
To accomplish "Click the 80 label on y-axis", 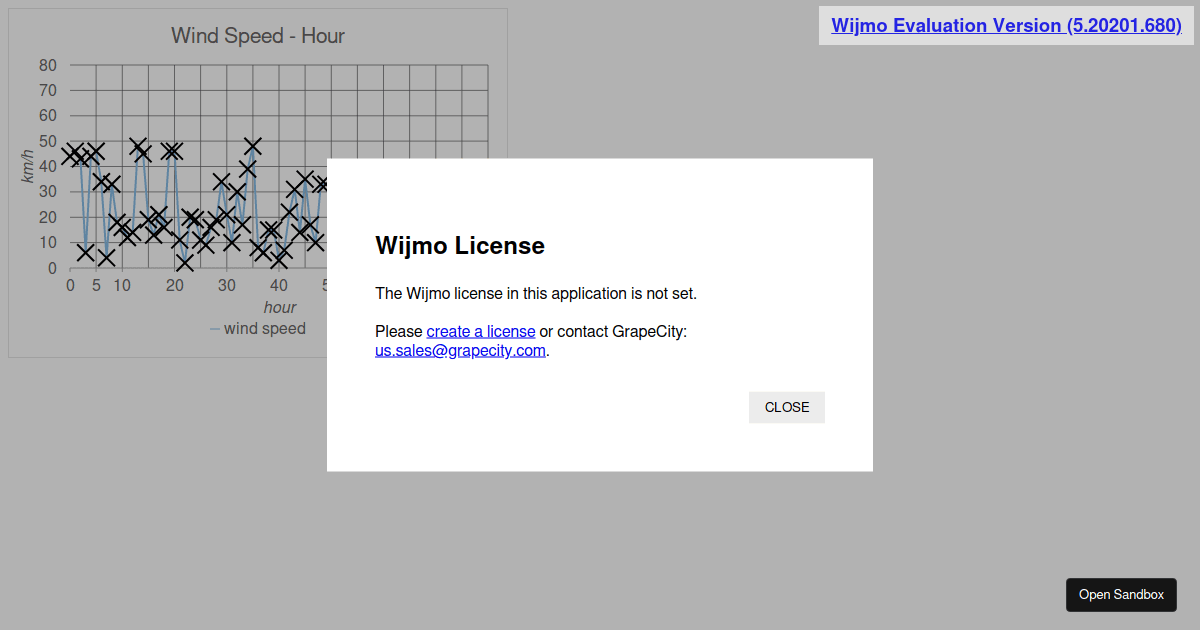I will tap(48, 65).
